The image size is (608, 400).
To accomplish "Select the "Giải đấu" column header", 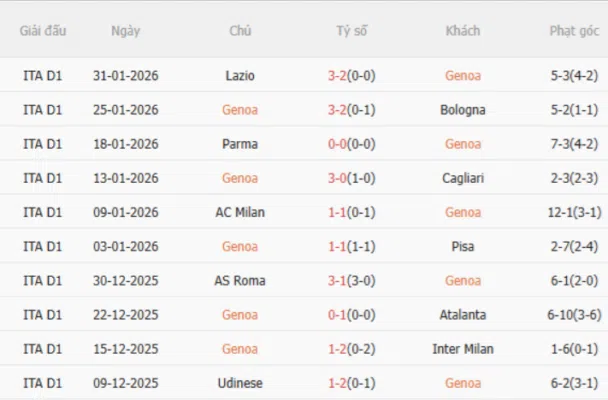I will 42,31.
